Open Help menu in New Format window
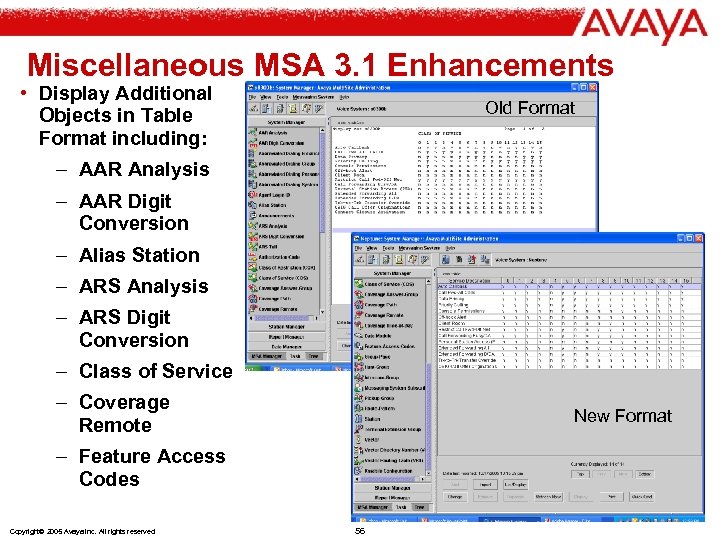This screenshot has height=540, width=720. point(450,248)
